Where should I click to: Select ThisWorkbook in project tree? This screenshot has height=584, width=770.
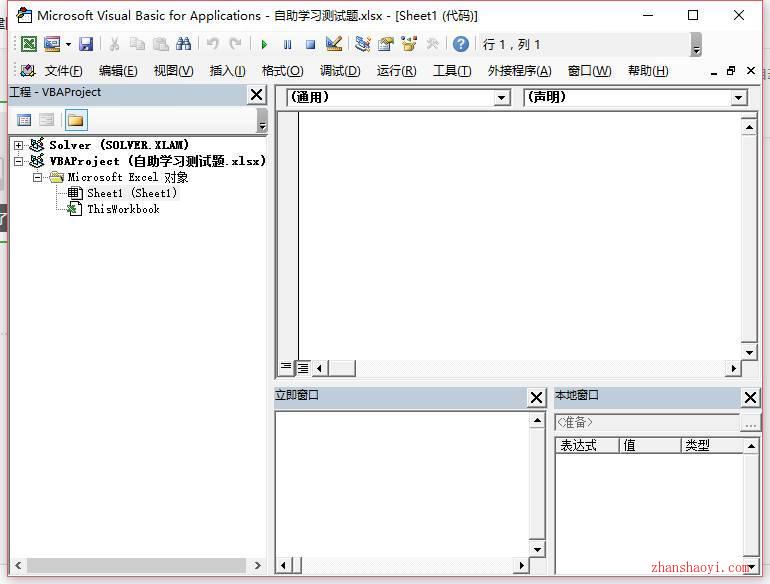tap(123, 209)
